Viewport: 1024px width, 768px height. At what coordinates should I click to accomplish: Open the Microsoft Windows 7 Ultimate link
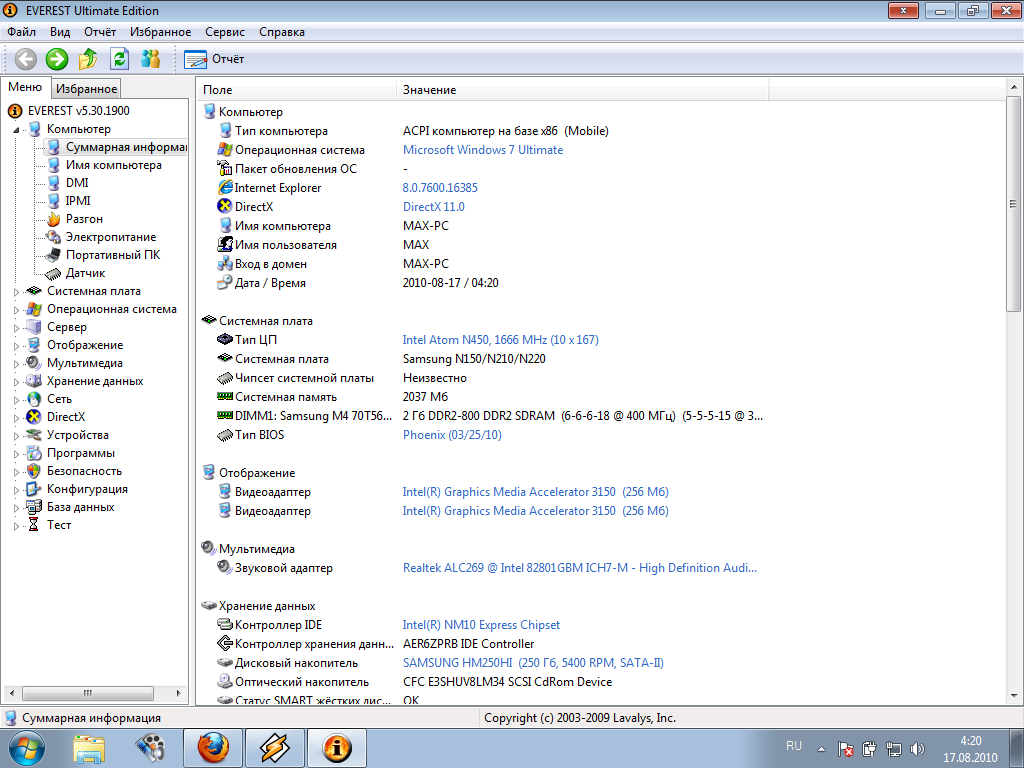(x=483, y=150)
